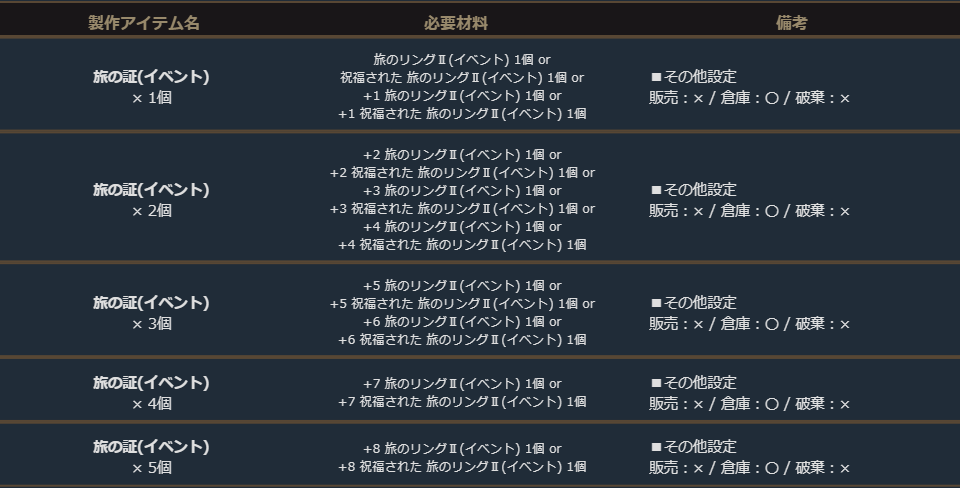Select 旅の証(イベント) in the ×4個 row

coord(151,383)
